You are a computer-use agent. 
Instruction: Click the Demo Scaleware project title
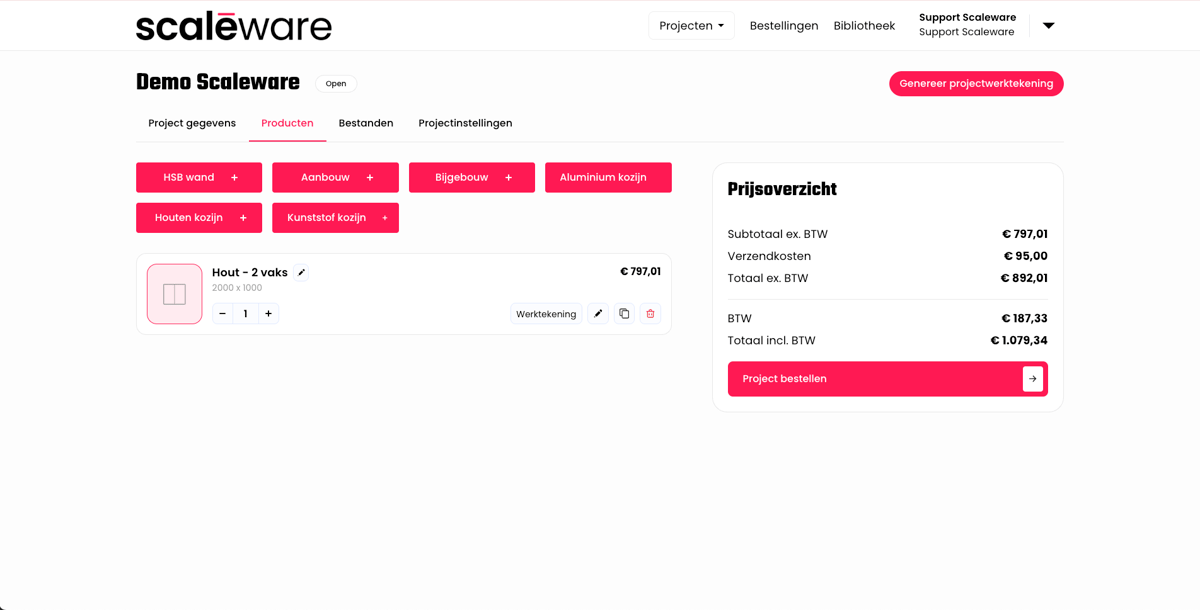tap(218, 83)
